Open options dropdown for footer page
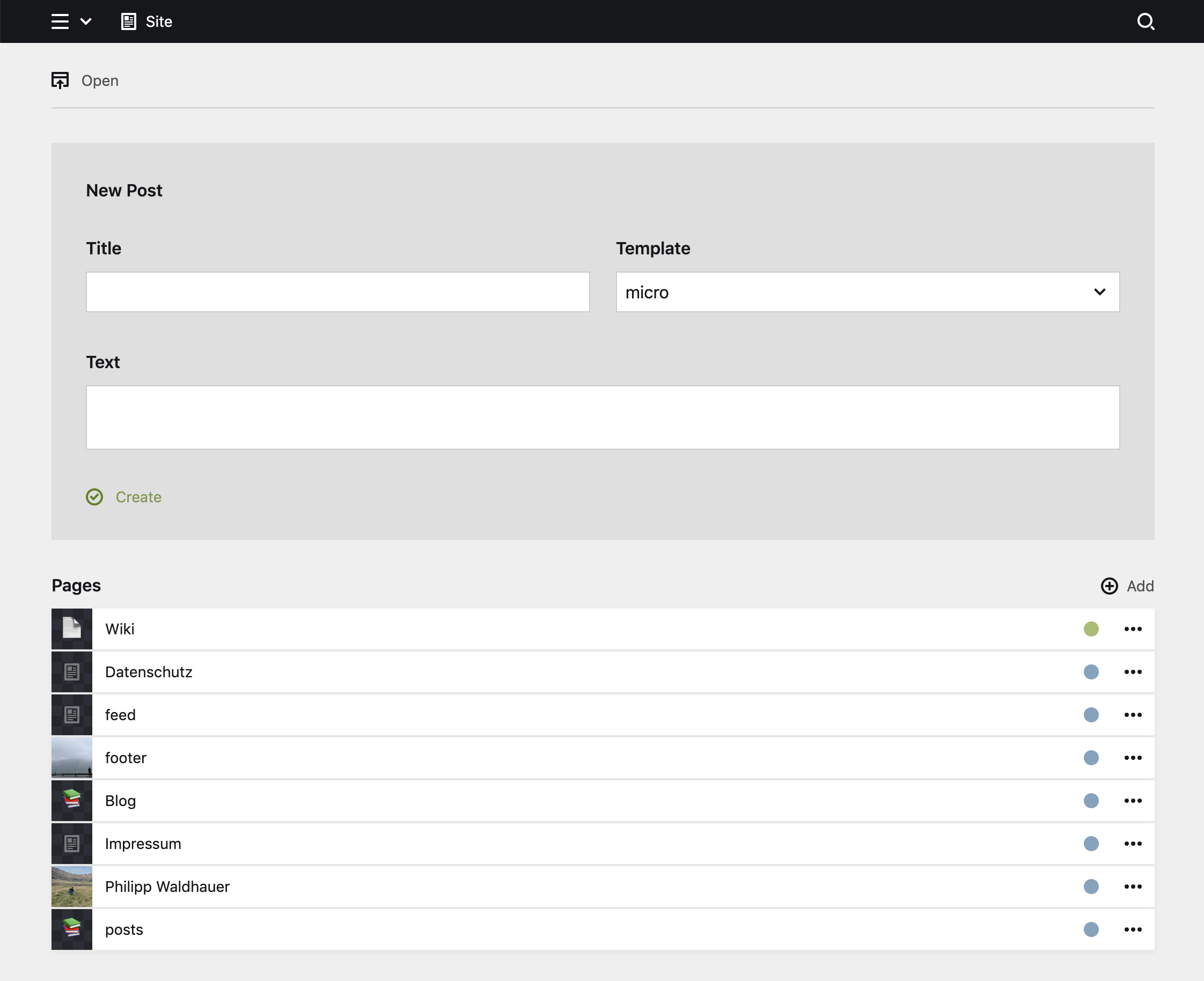Image resolution: width=1204 pixels, height=981 pixels. coord(1133,758)
